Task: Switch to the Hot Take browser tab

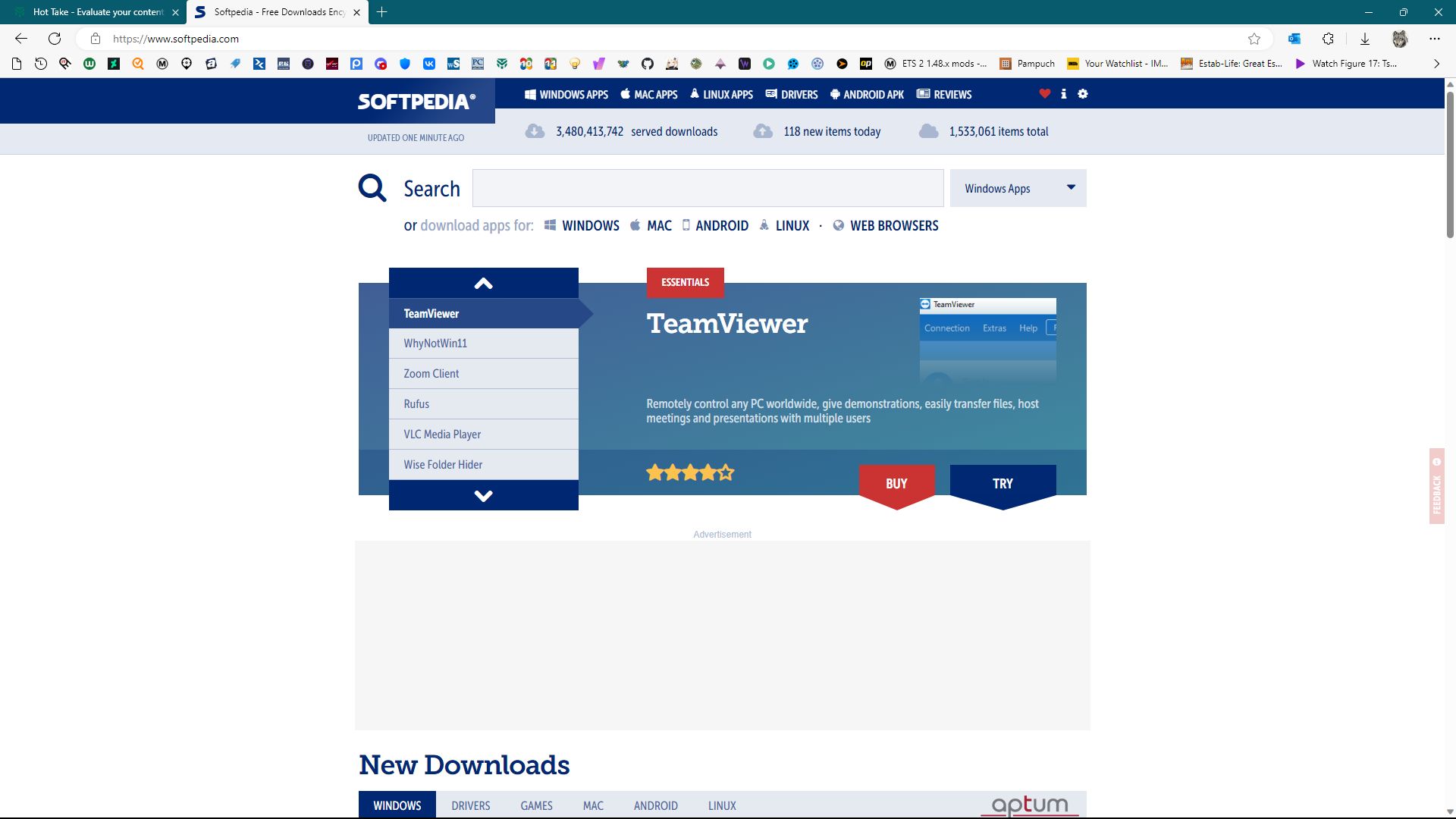Action: (x=94, y=12)
